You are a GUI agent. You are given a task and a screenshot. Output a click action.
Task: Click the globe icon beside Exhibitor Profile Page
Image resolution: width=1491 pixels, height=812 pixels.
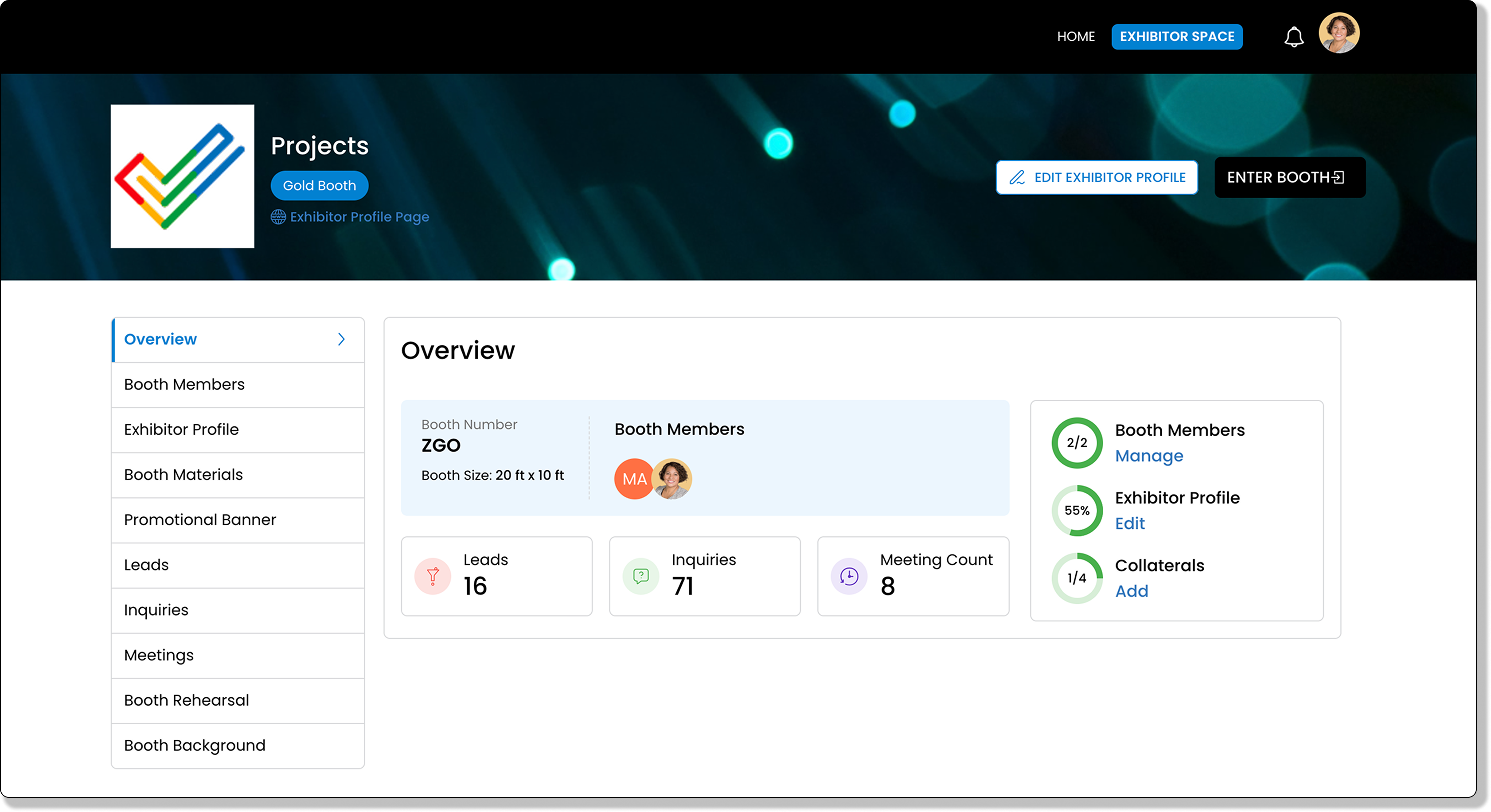pyautogui.click(x=278, y=217)
